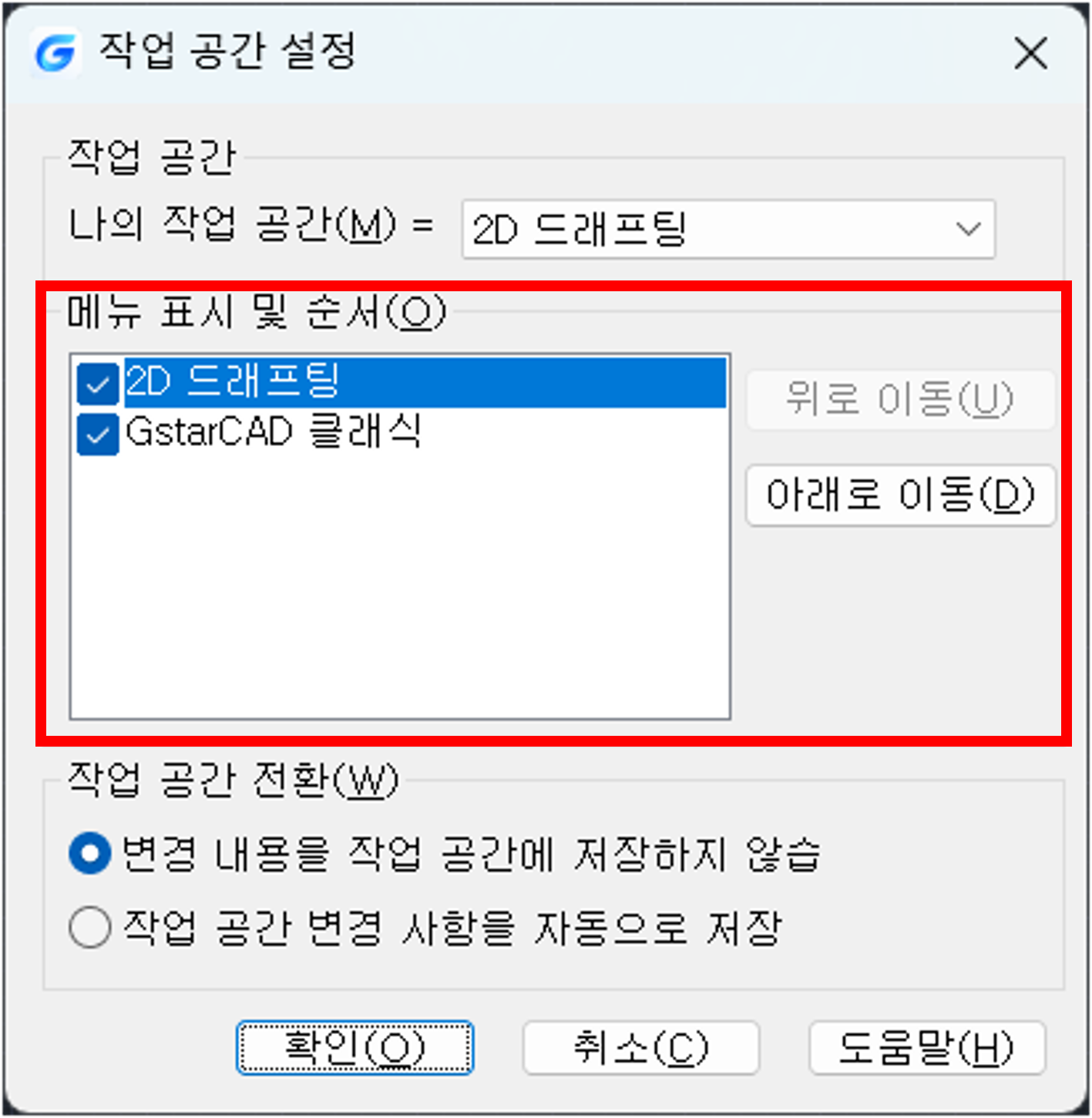Confirm with the 확인(O) button
Image resolution: width=1092 pixels, height=1118 pixels.
(x=354, y=1048)
